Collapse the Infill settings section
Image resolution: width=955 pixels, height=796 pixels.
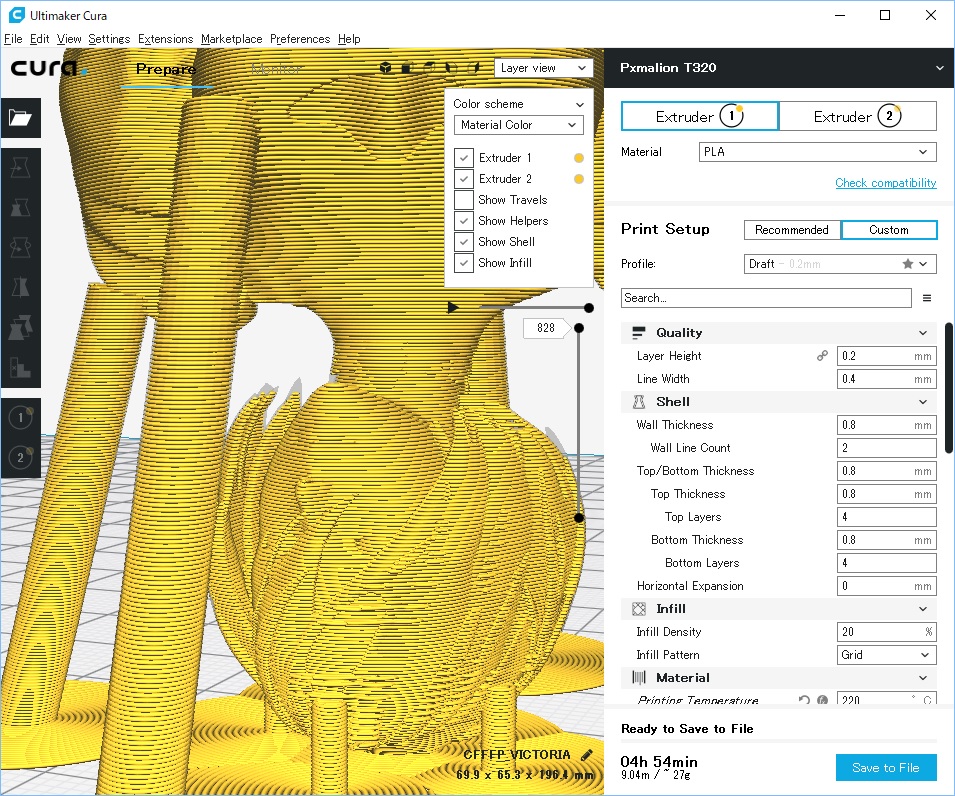tap(923, 609)
